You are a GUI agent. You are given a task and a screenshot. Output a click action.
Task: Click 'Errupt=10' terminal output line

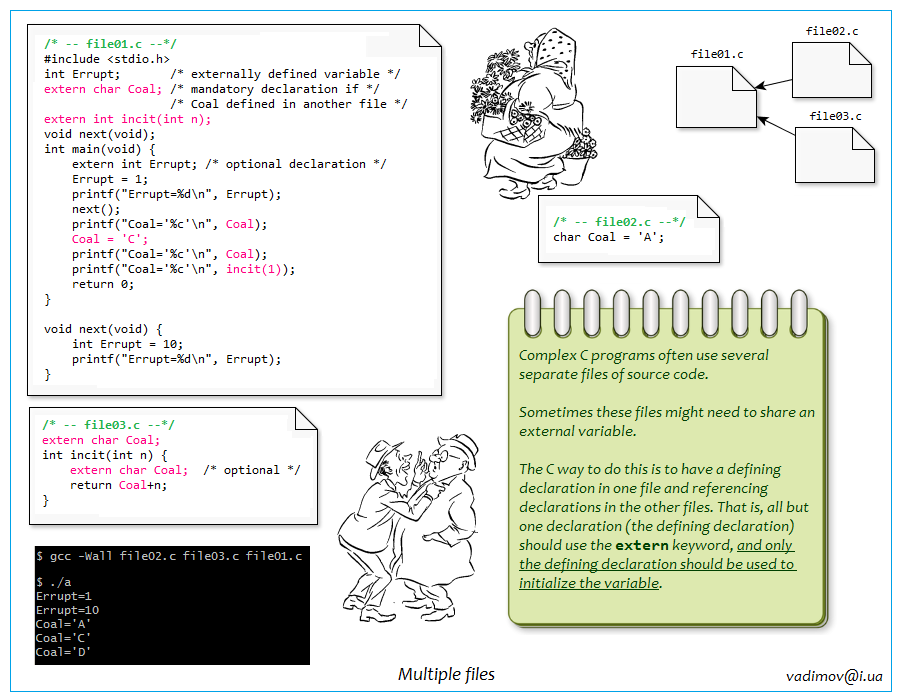(67, 610)
